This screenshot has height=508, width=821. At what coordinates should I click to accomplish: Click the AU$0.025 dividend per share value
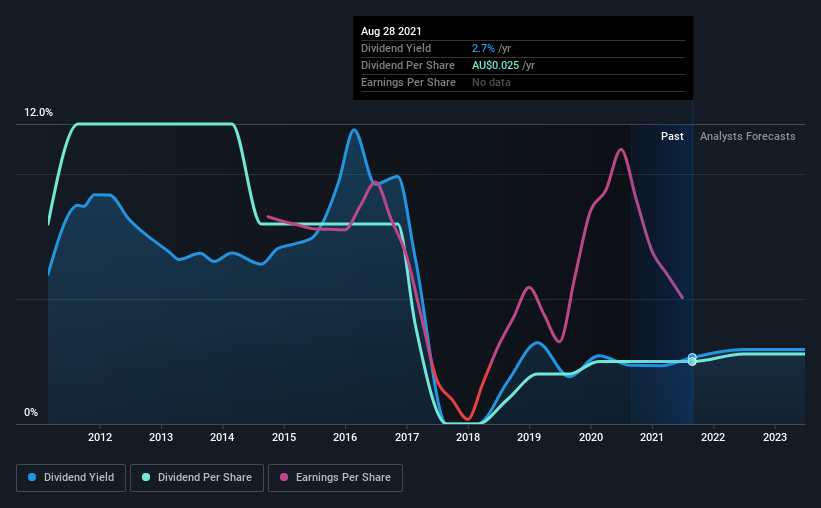[x=495, y=65]
